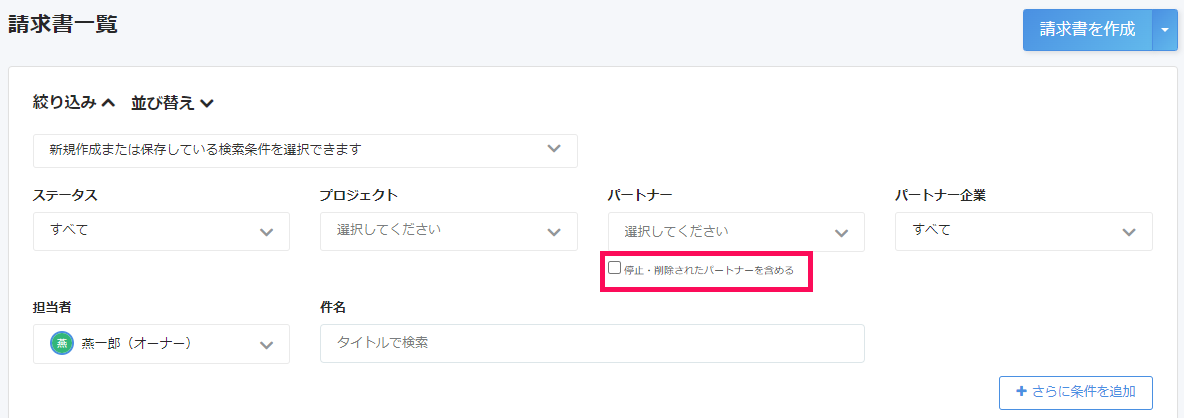Check 停止・削除されたパートナーを含める checkbox

pos(615,268)
